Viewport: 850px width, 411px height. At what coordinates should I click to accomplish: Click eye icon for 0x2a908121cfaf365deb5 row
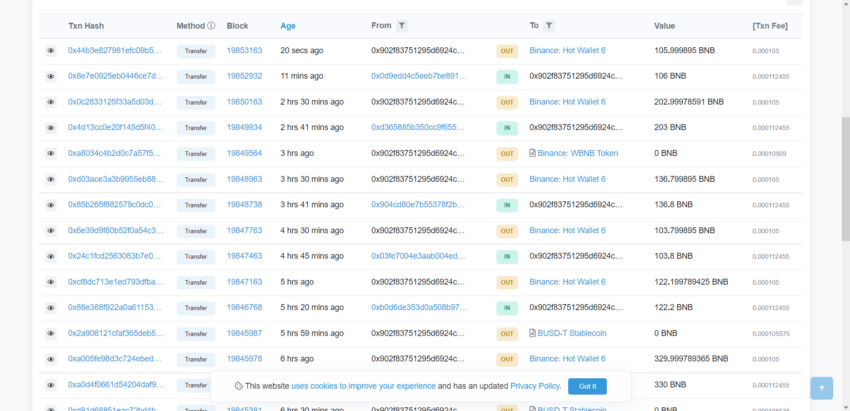coord(50,333)
